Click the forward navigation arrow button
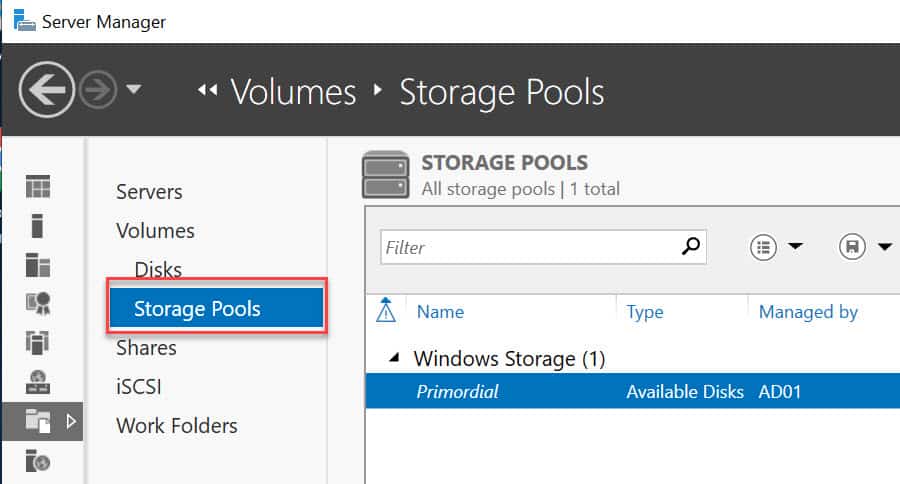Viewport: 900px width, 484px height. (98, 90)
